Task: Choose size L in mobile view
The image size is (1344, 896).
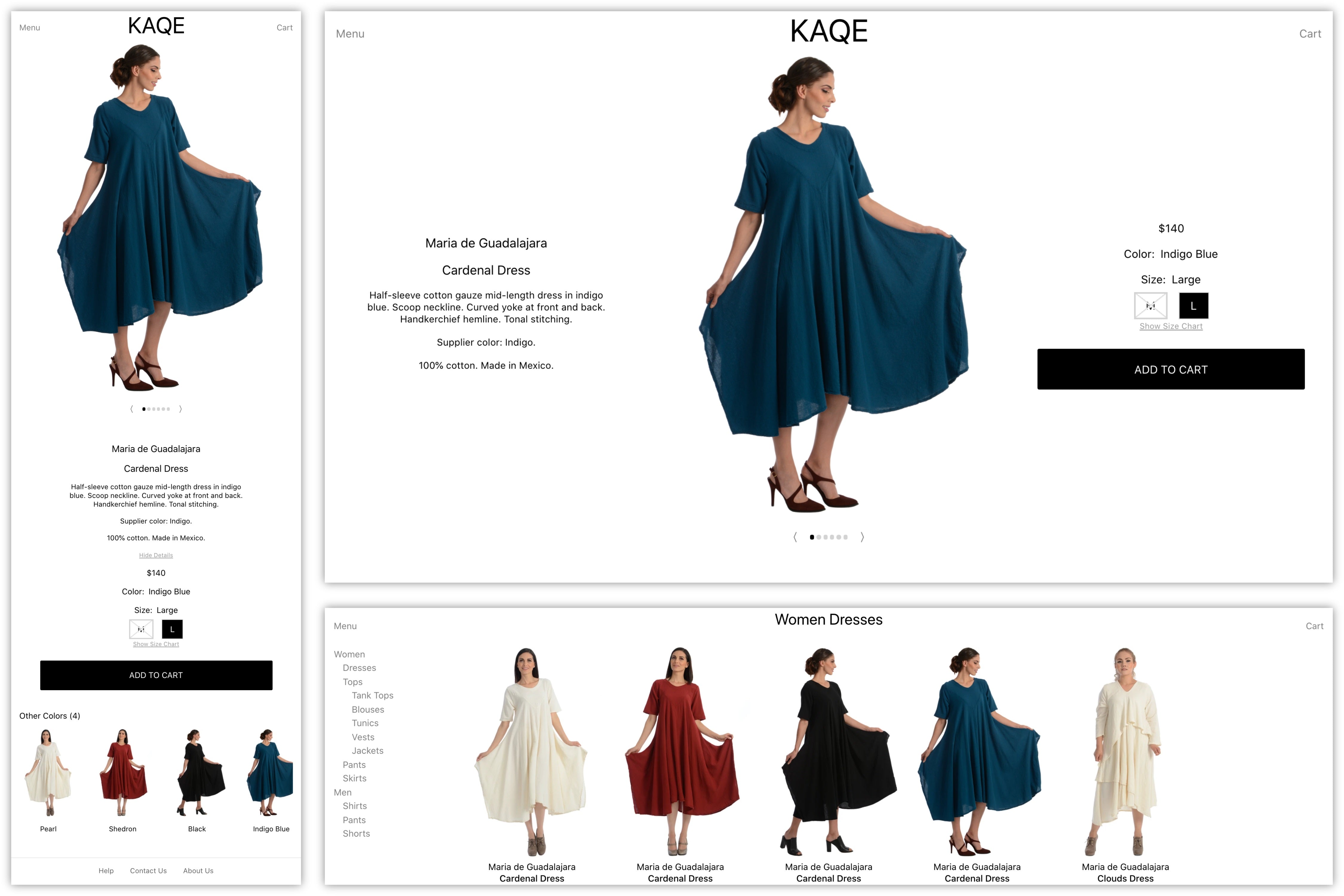Action: (172, 629)
